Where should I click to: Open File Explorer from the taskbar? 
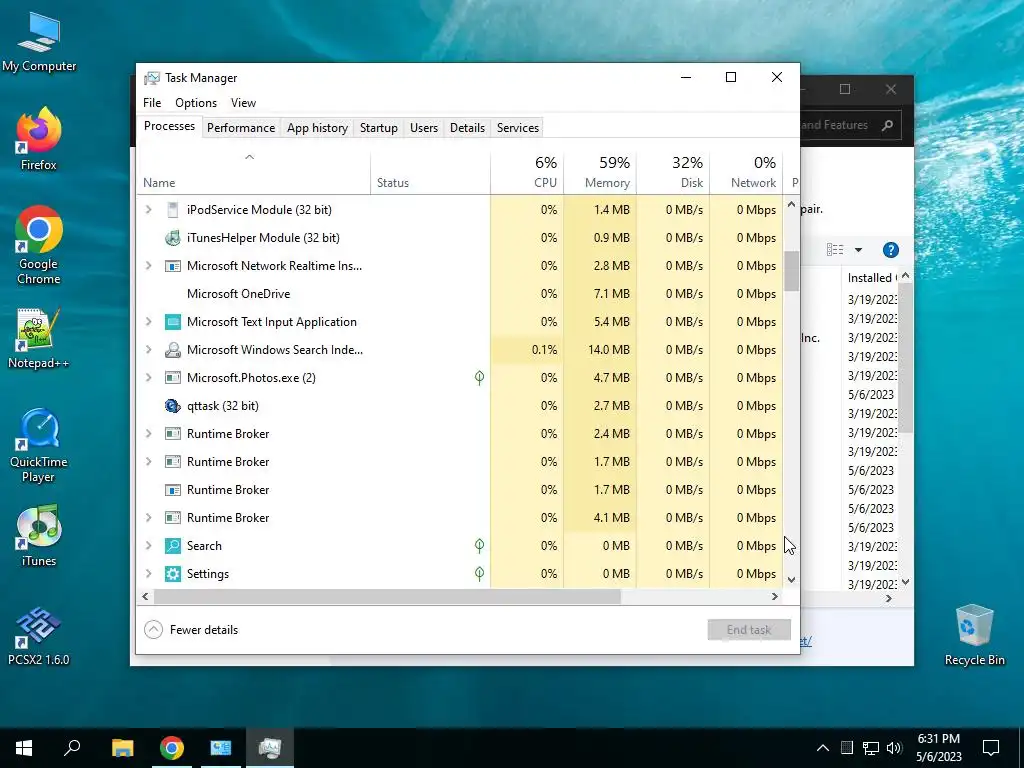[122, 748]
